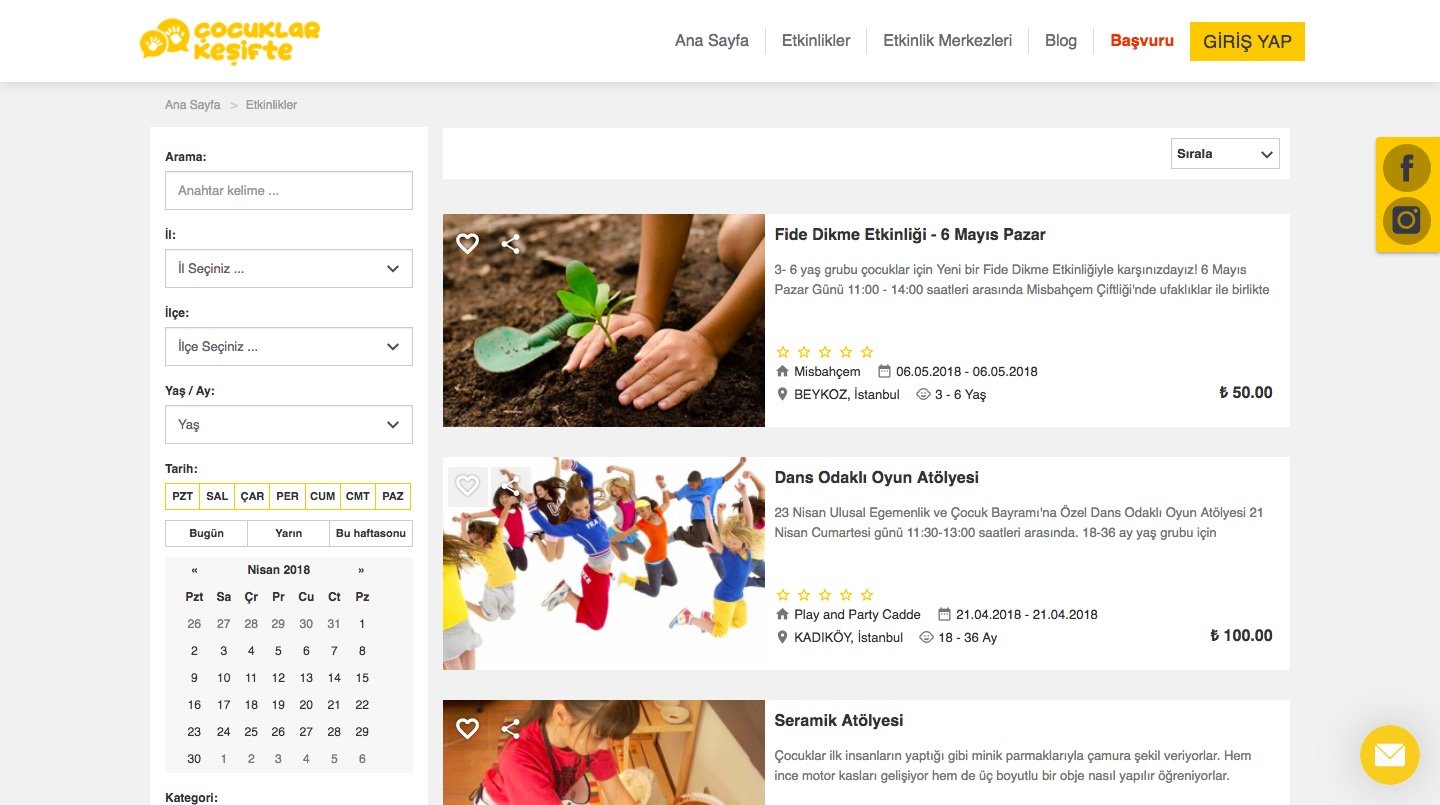Screen dimensions: 1440x805
Task: Toggle the PAZ weekday filter
Action: tap(393, 496)
